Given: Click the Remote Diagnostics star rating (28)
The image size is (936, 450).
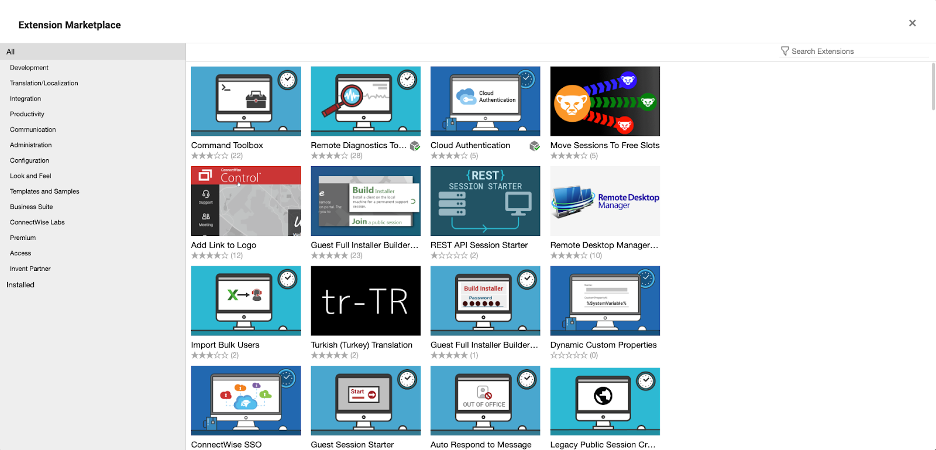Looking at the screenshot, I should pos(337,156).
